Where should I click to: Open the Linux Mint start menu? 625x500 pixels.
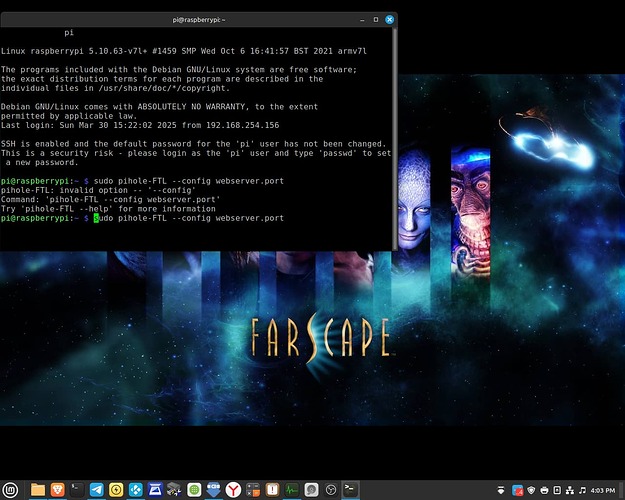coord(11,490)
